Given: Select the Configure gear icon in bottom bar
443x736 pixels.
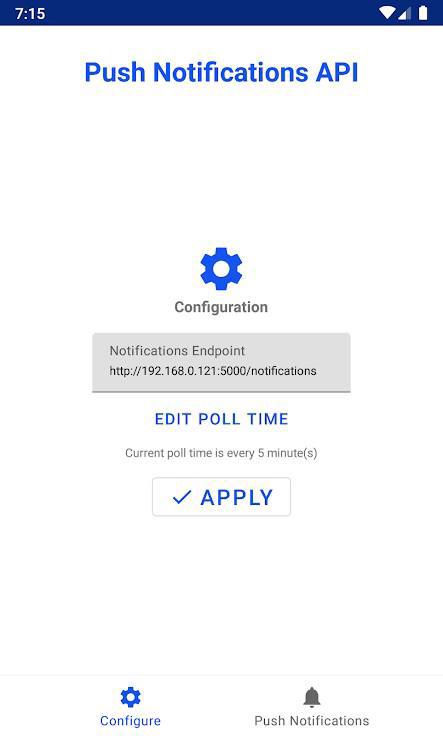Looking at the screenshot, I should click(x=130, y=697).
